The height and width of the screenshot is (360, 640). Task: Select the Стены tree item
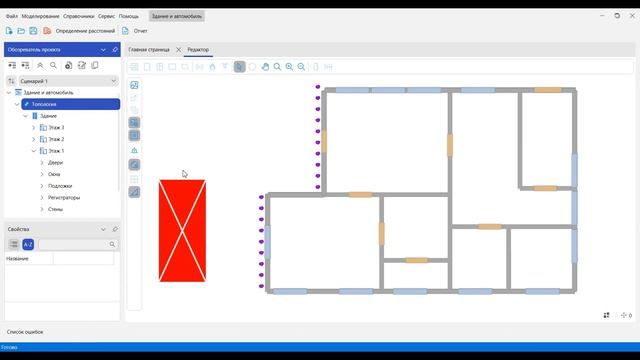(x=56, y=209)
